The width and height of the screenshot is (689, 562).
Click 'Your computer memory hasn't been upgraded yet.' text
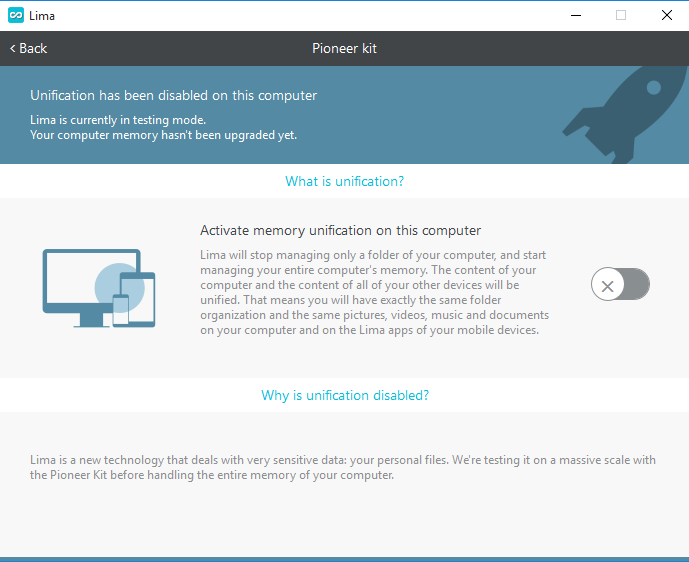click(163, 135)
